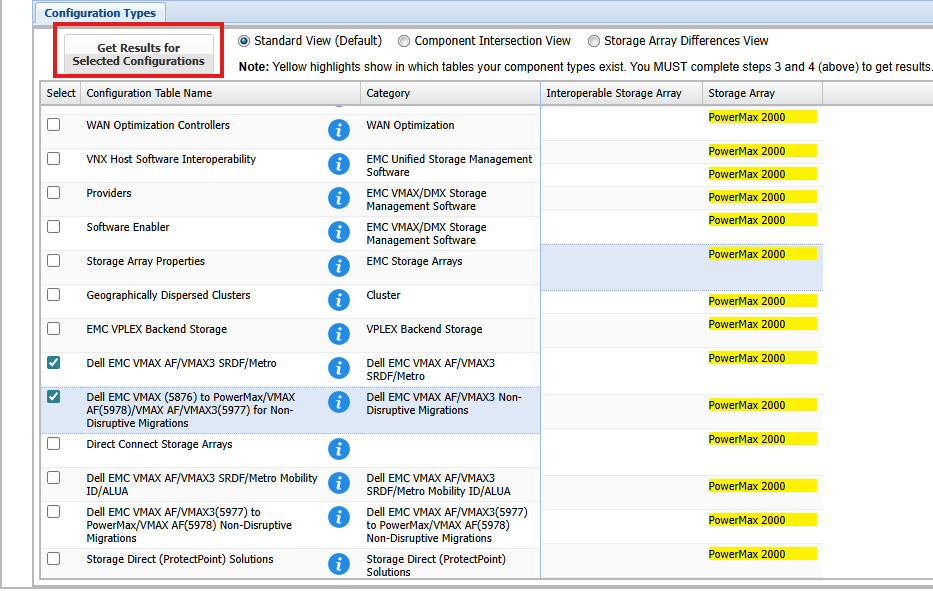Image resolution: width=933 pixels, height=591 pixels.
Task: Click info icon for VNX Host Software Interoperability
Action: [339, 164]
